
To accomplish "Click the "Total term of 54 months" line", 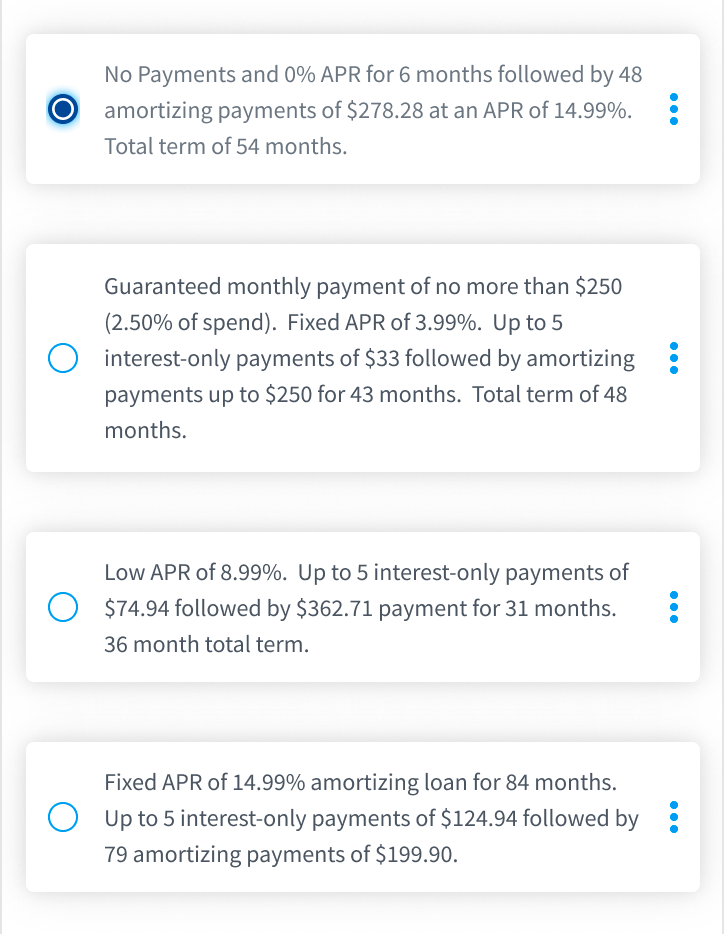I will pos(225,146).
